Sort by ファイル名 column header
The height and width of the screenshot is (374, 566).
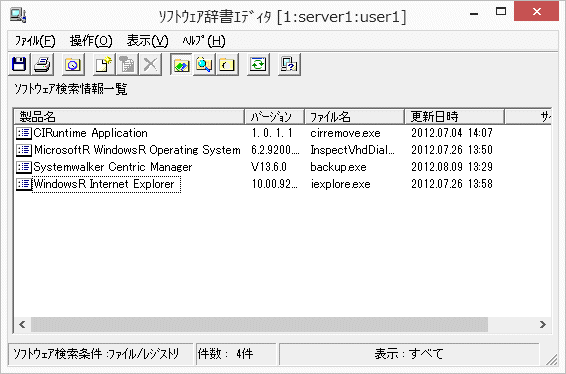tap(354, 117)
